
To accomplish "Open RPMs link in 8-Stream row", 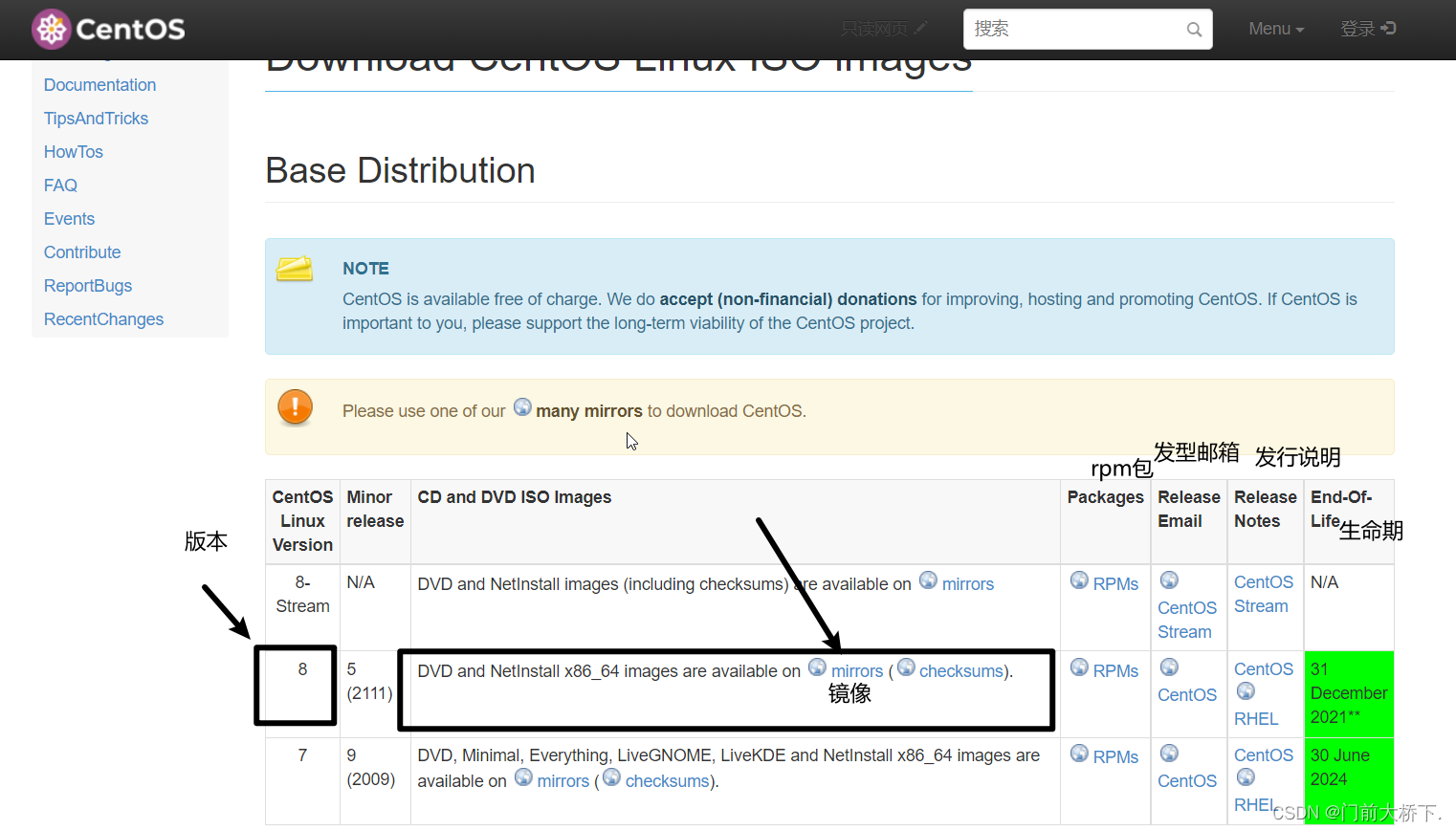I will (1115, 584).
